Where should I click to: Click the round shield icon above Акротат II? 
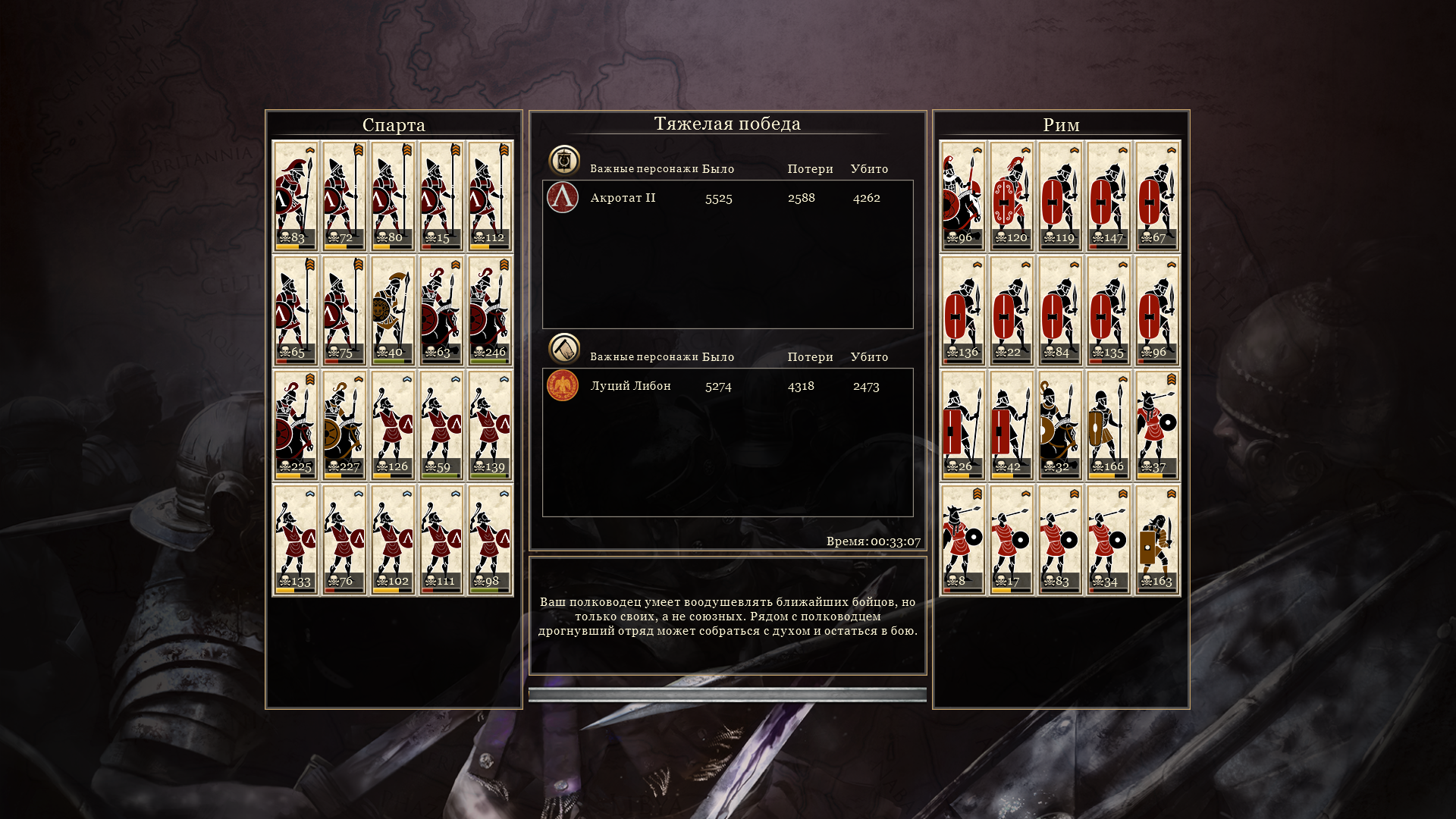click(564, 161)
